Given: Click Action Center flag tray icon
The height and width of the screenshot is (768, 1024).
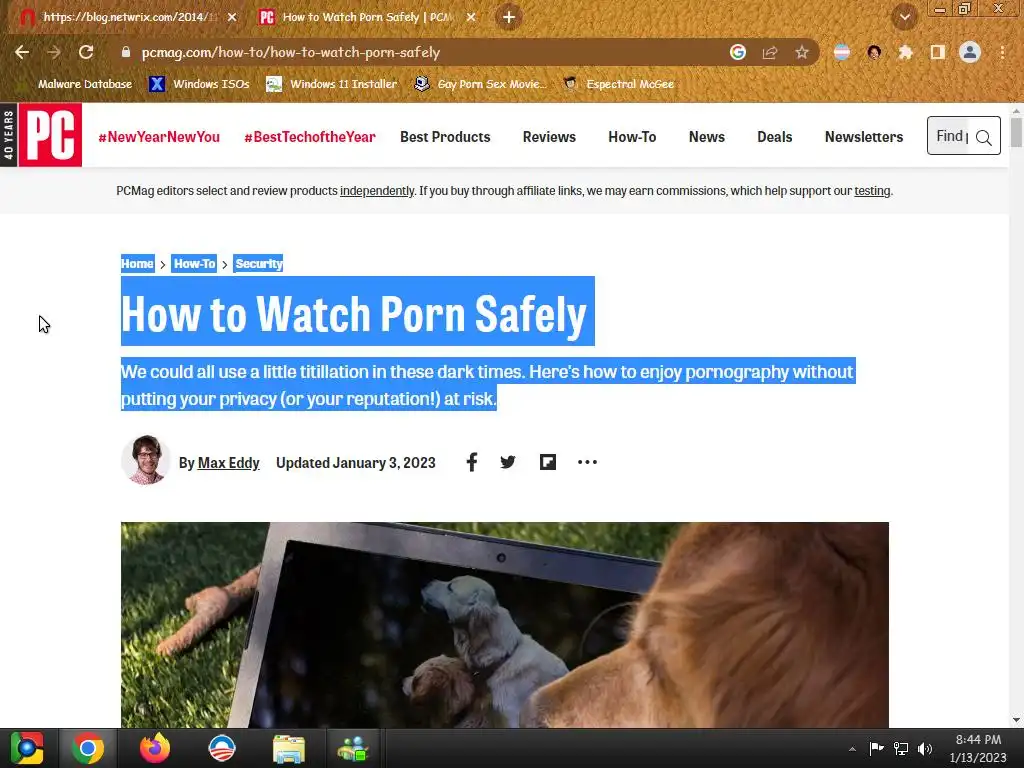Looking at the screenshot, I should click(876, 748).
